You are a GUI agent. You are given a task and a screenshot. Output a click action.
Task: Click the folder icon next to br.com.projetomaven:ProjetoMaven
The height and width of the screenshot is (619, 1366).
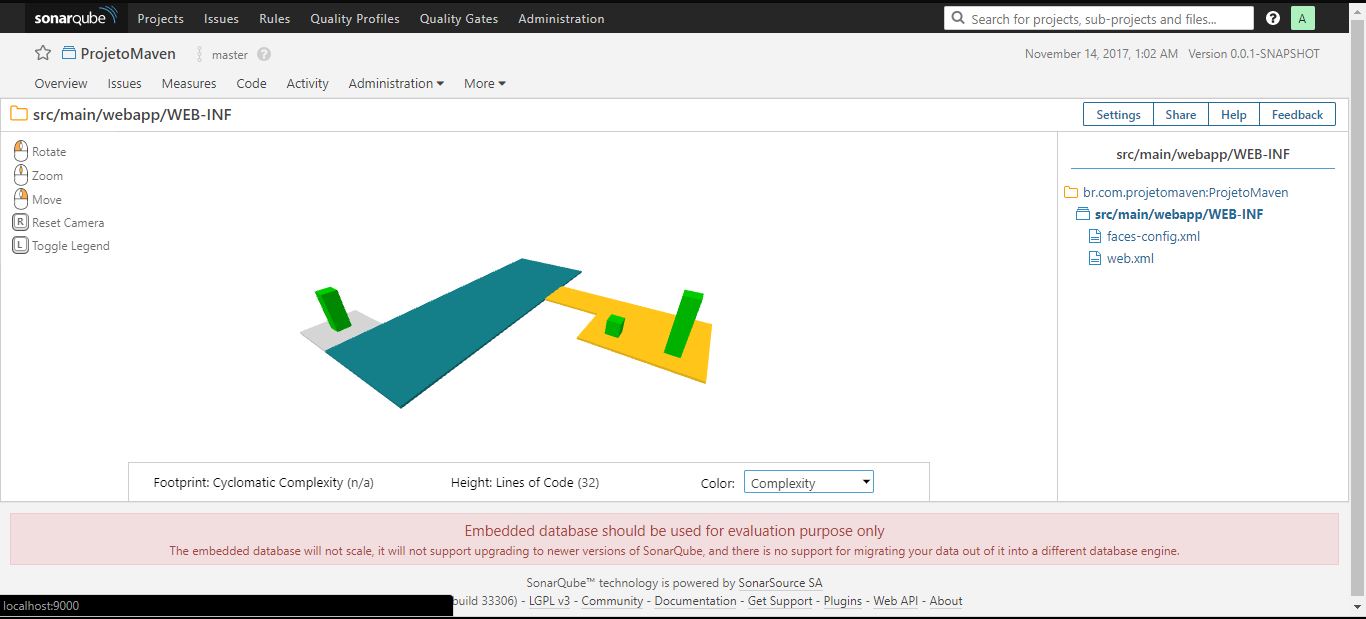pos(1071,192)
